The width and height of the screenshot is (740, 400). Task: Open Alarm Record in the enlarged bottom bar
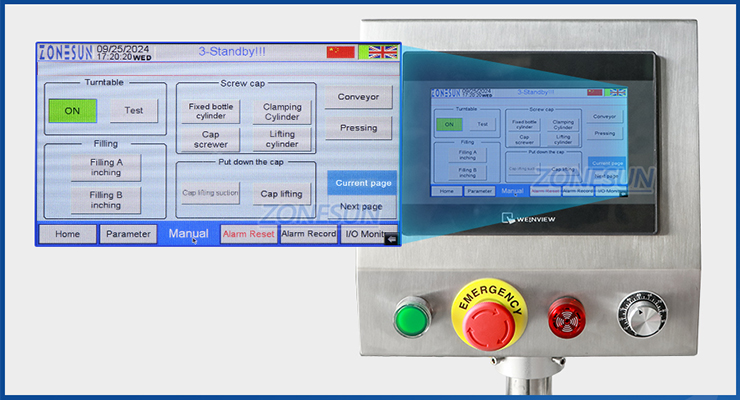pyautogui.click(x=308, y=234)
